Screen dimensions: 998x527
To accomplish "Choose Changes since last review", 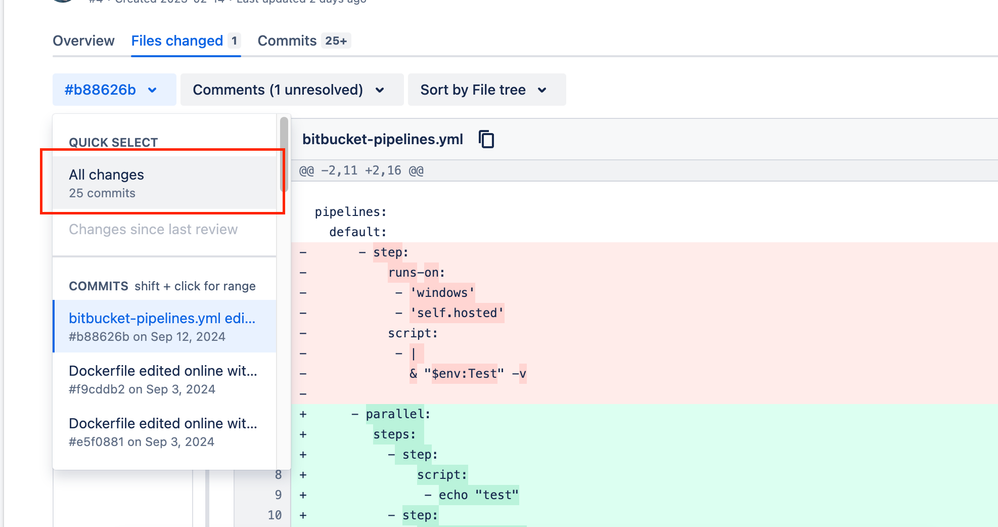I will point(153,229).
